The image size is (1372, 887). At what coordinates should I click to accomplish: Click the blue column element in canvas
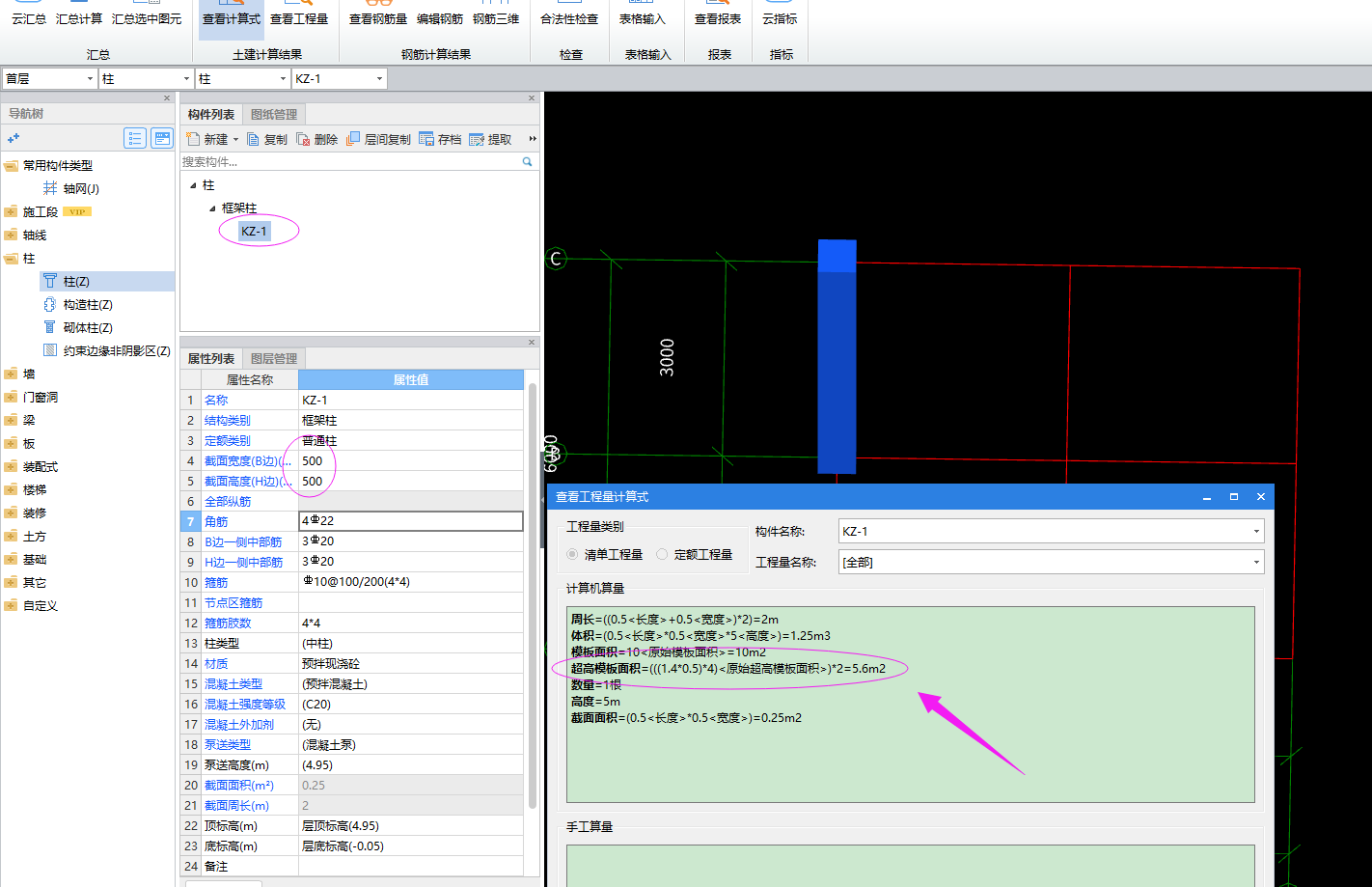tap(837, 357)
